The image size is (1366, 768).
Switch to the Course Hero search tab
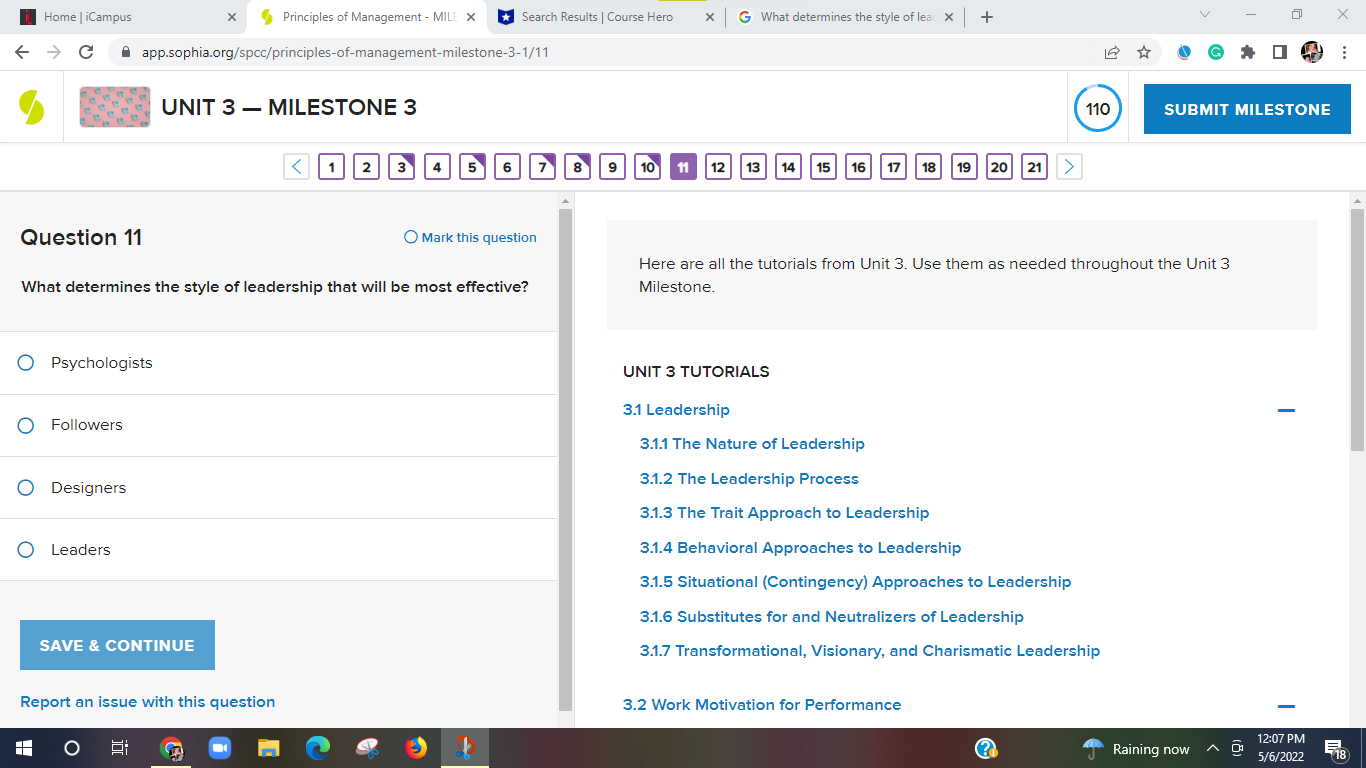pyautogui.click(x=606, y=17)
